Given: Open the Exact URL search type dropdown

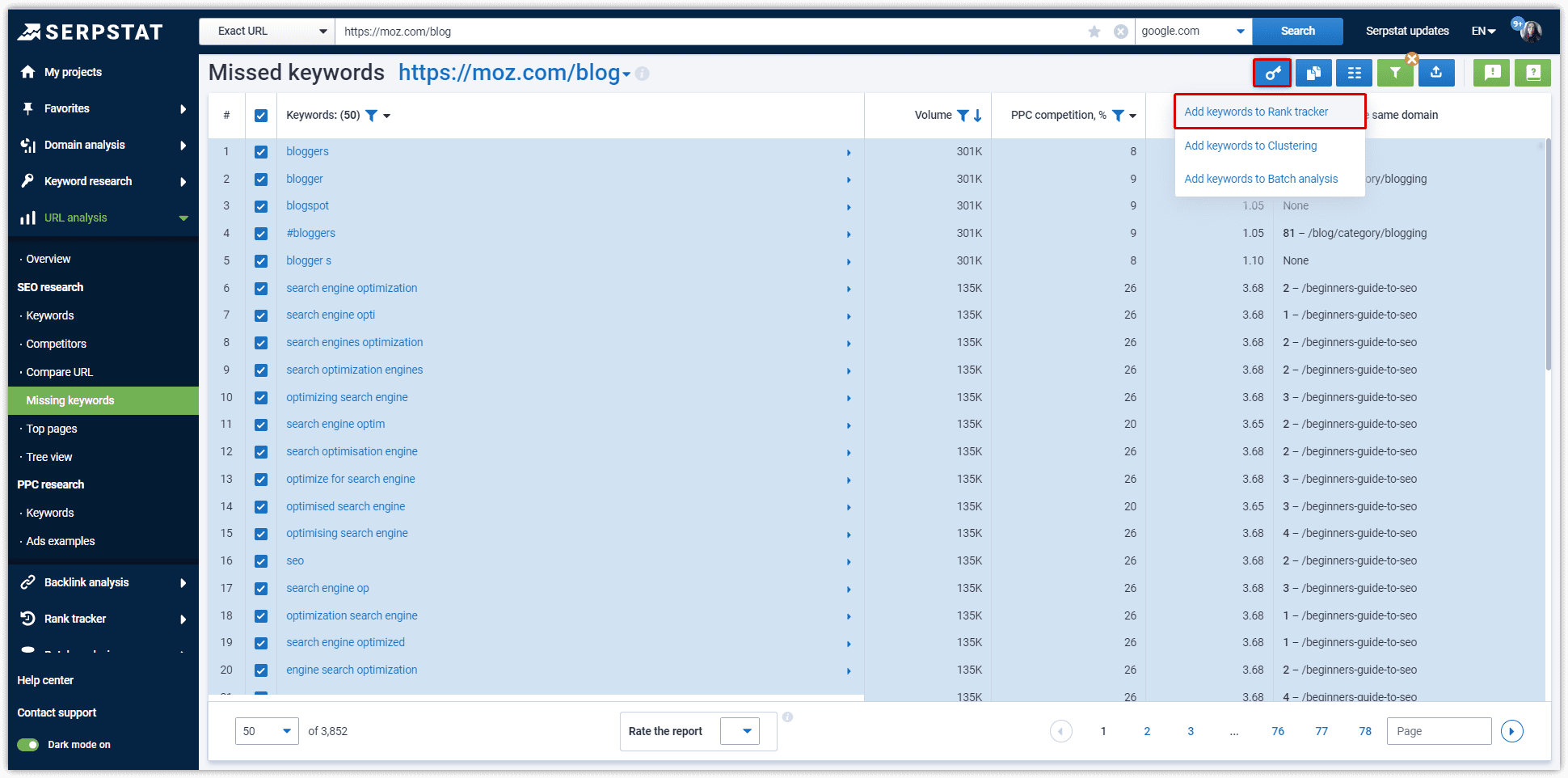Looking at the screenshot, I should point(267,32).
